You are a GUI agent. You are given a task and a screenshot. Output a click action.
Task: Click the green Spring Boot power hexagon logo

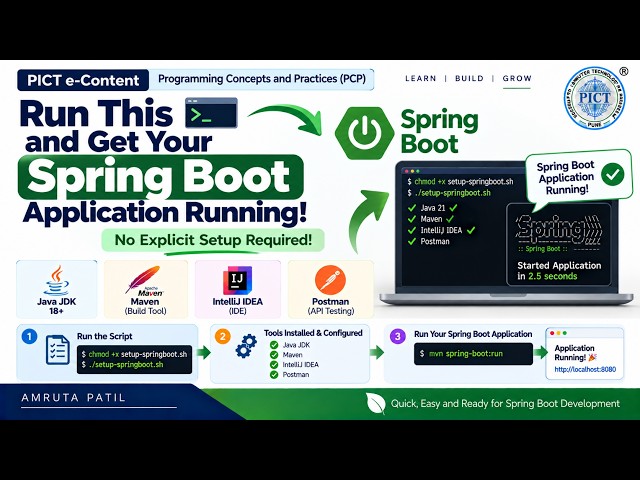point(364,133)
